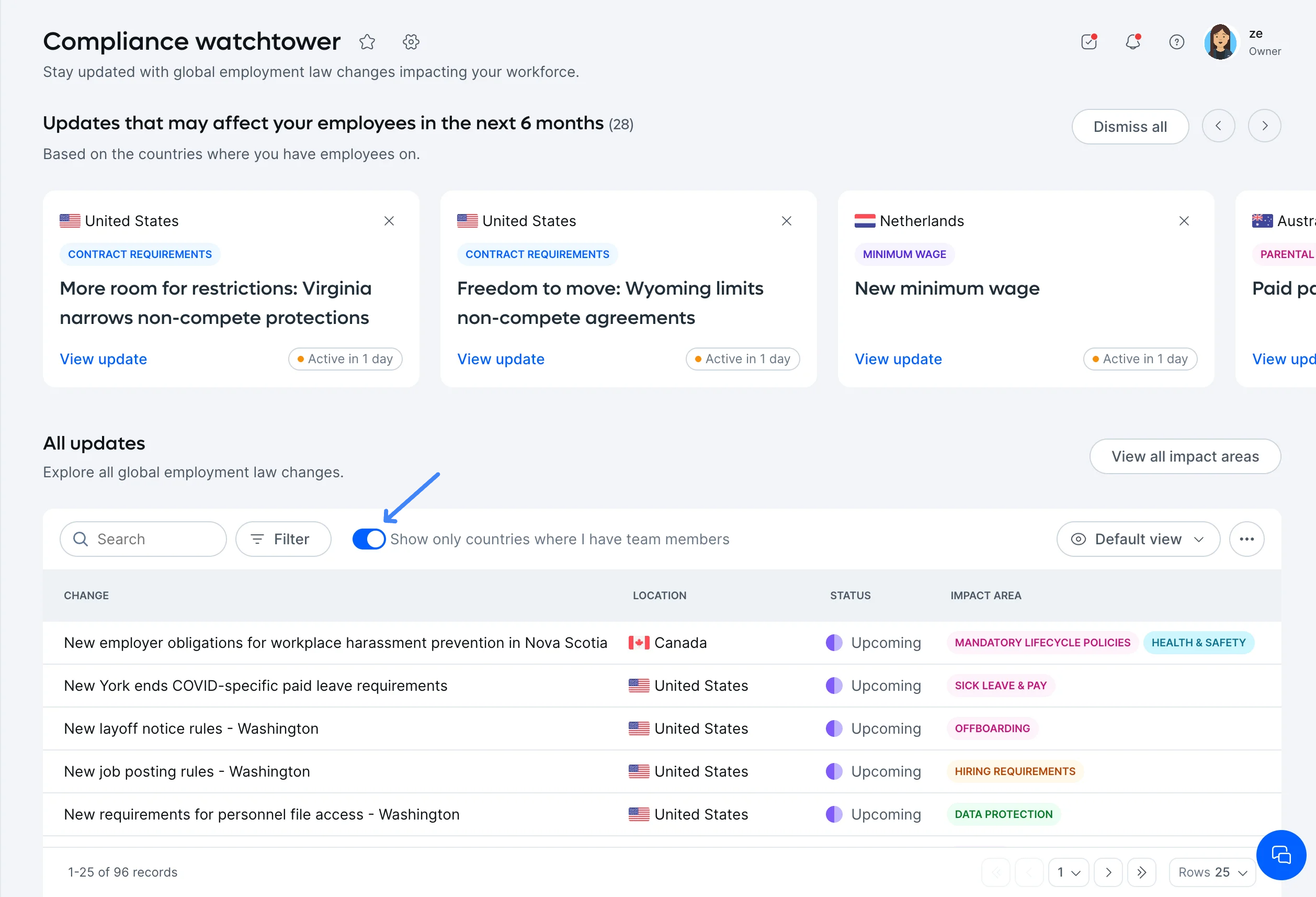Toggle show only countries with team members
Viewport: 1316px width, 897px height.
(369, 539)
